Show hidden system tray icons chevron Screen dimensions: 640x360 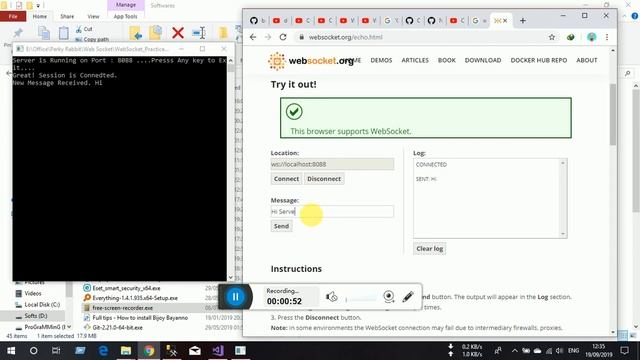coord(514,351)
